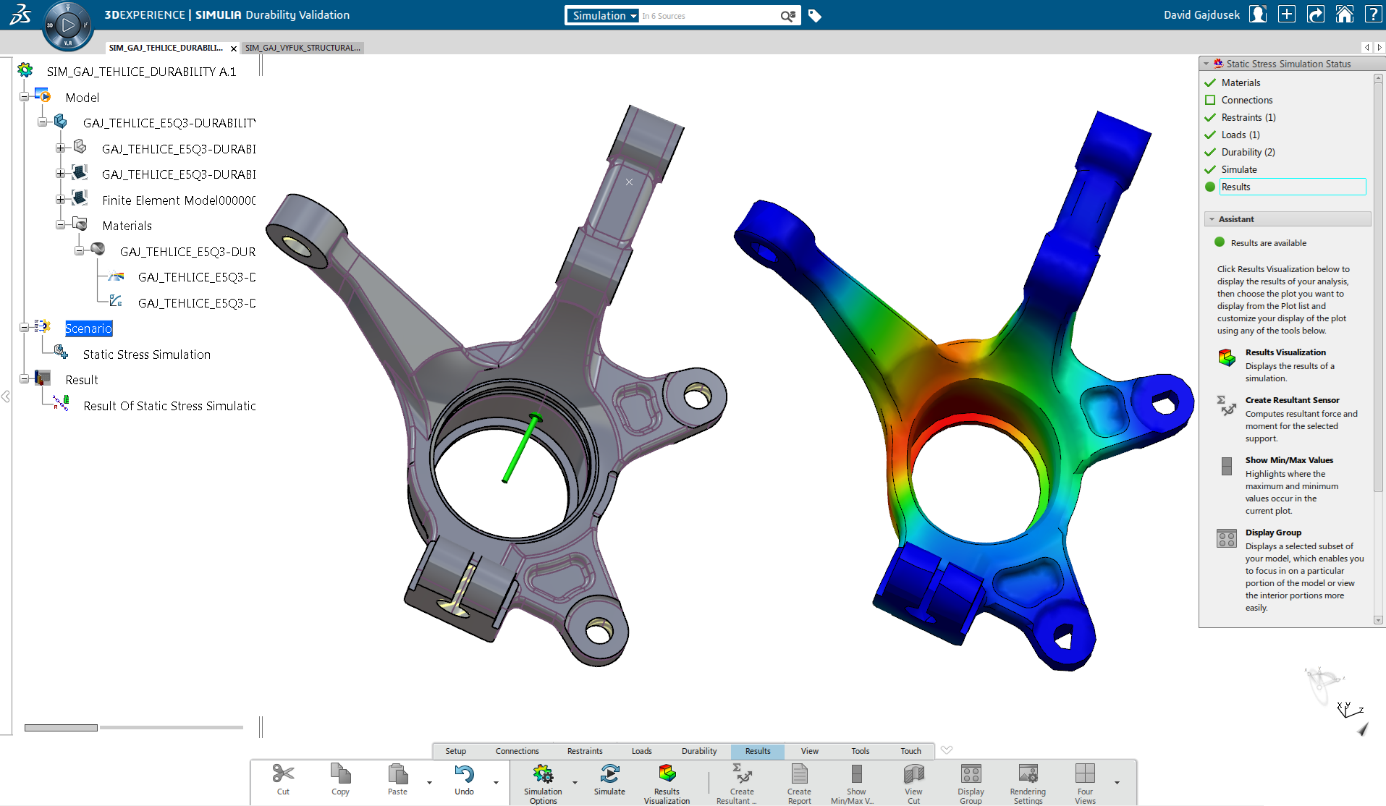1386x806 pixels.
Task: Click the green Results status indicator
Action: click(x=1210, y=187)
